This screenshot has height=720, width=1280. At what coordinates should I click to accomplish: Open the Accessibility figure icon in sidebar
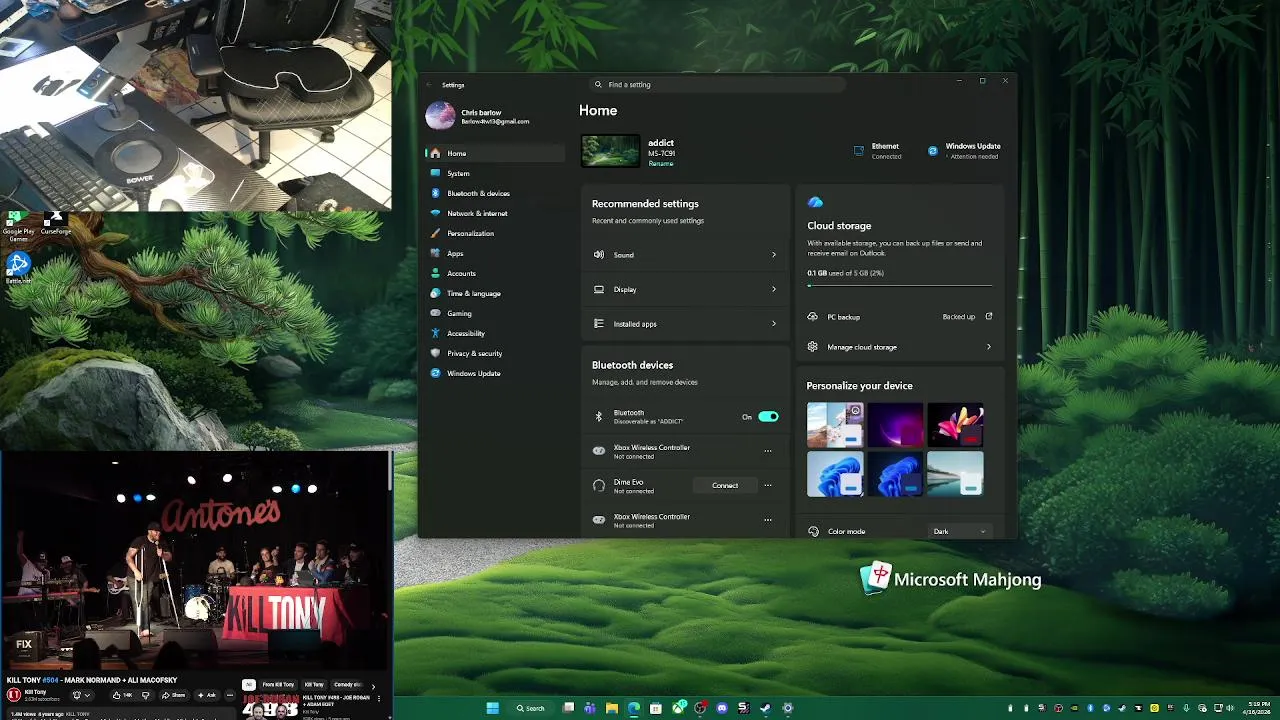tap(435, 333)
